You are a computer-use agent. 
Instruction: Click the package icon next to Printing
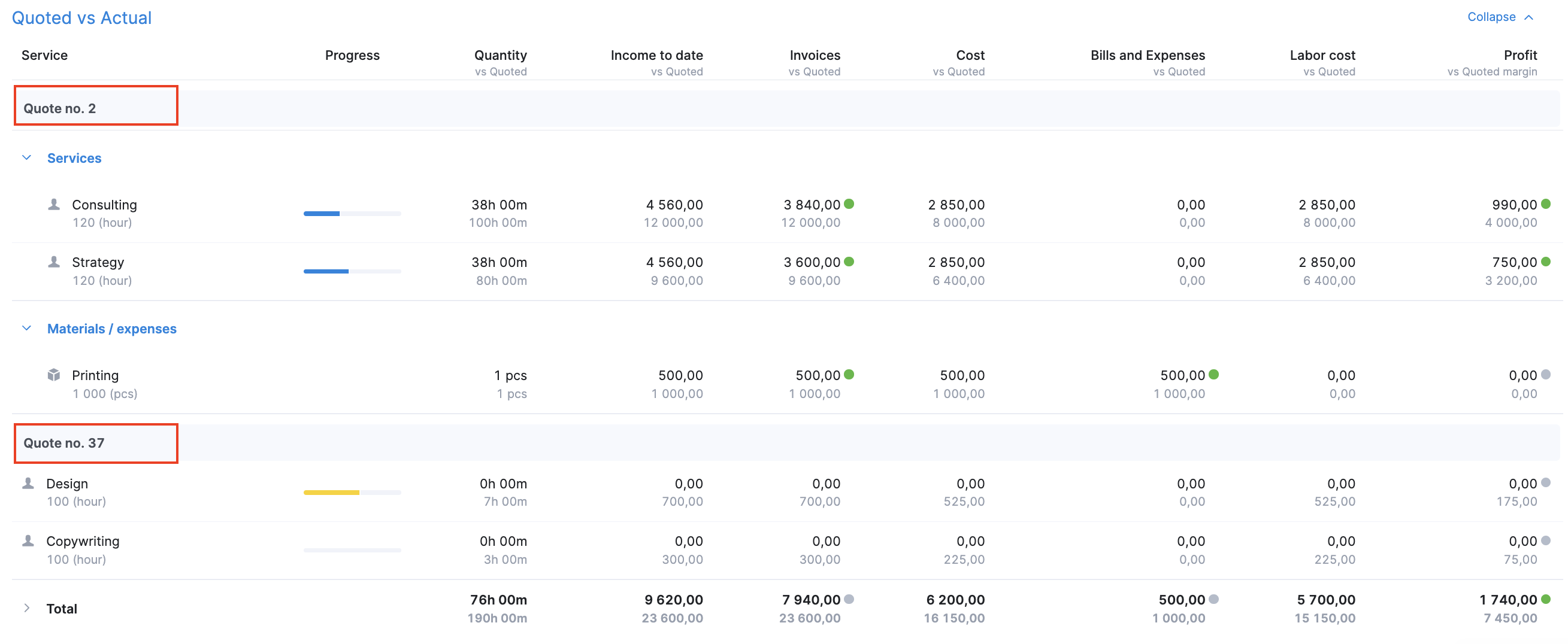(54, 375)
